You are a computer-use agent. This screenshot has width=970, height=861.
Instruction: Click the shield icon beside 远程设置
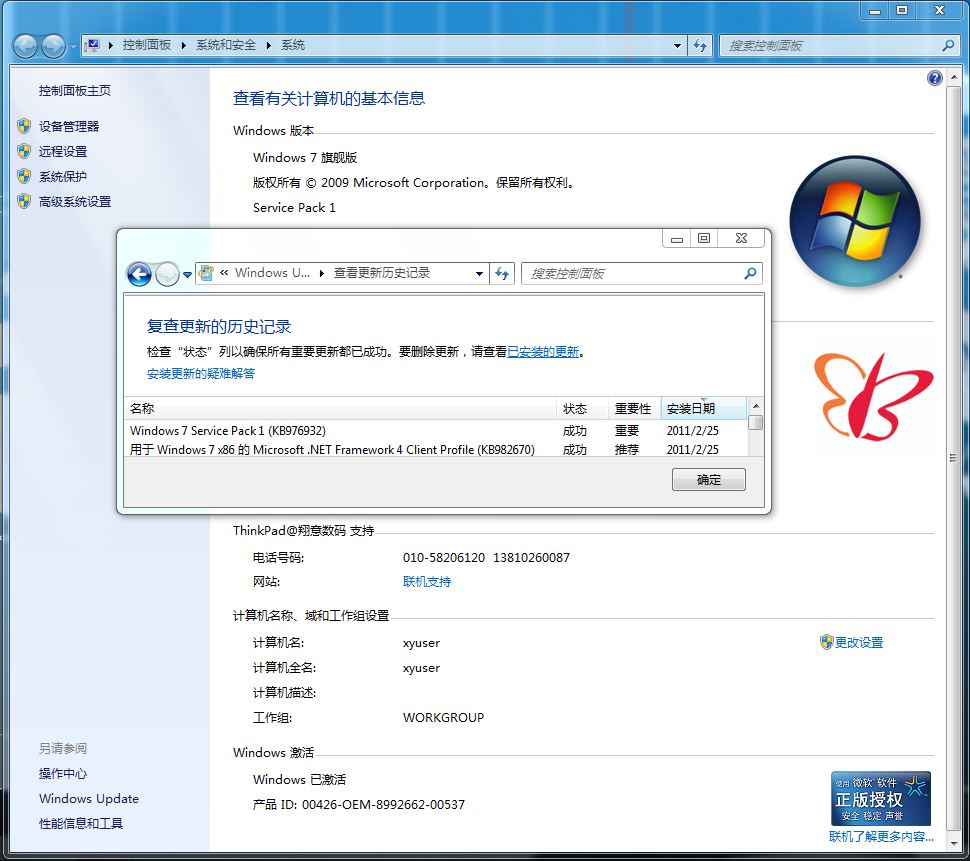tap(24, 151)
